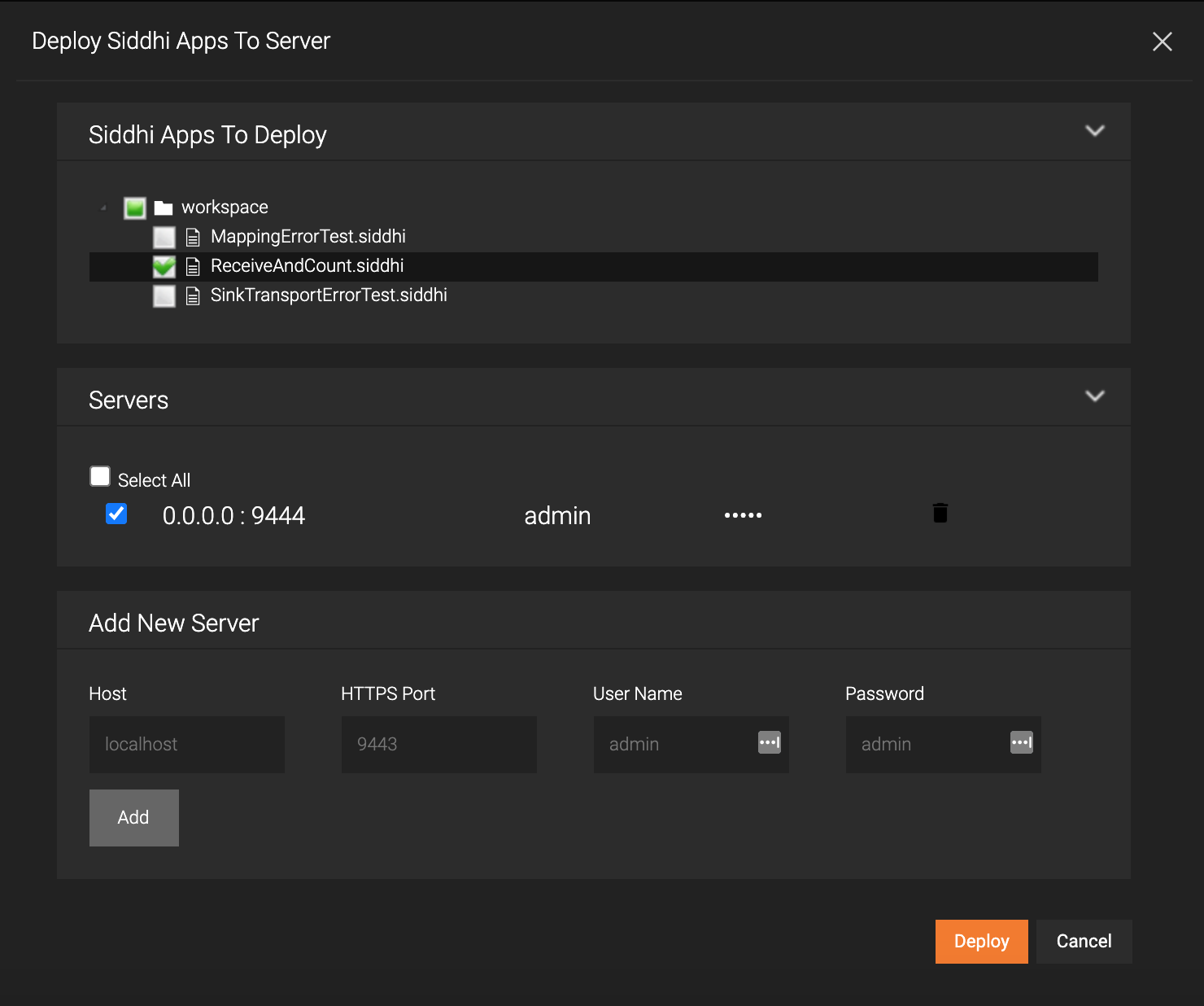Click the MappingErrorTest.siddhi file icon
The image size is (1204, 1006).
(x=193, y=238)
